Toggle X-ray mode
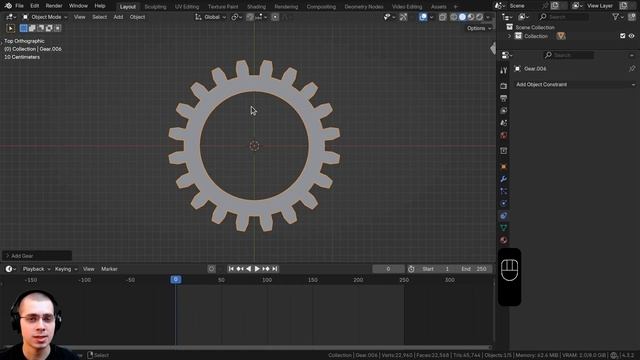Screen dimensions: 640x360 pos(442,17)
